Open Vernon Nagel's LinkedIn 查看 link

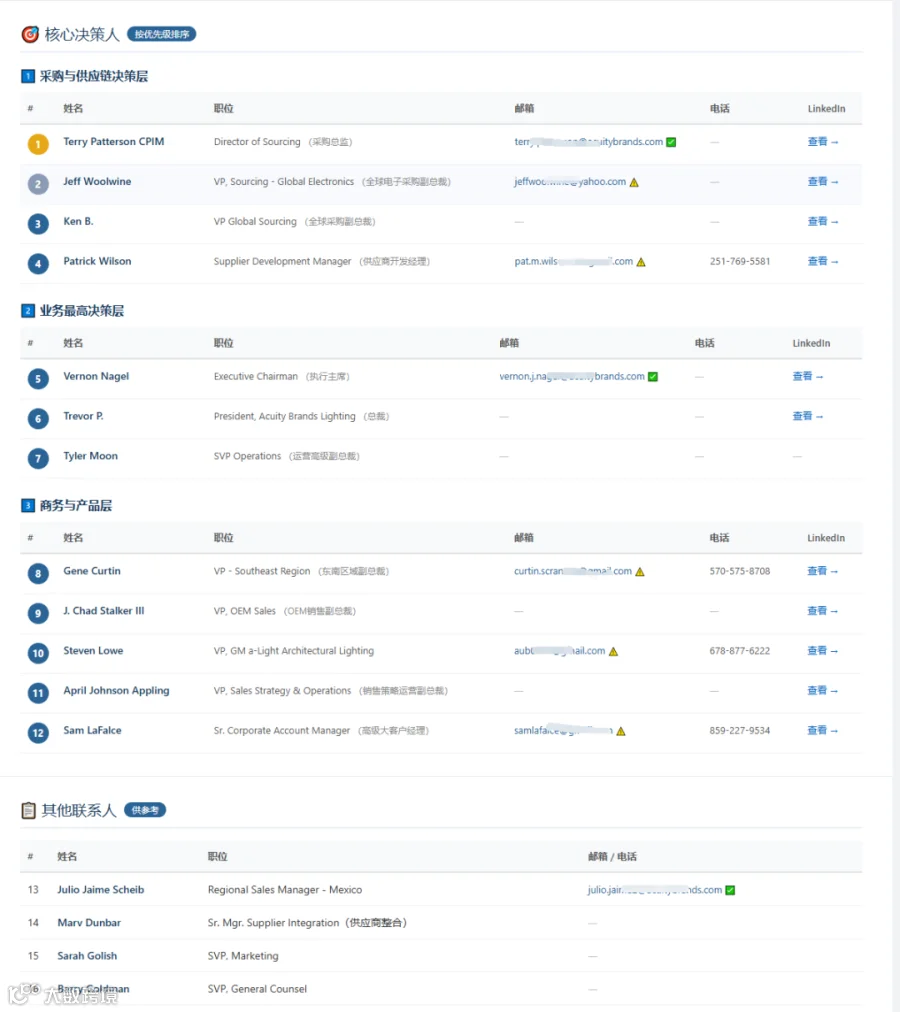[x=808, y=376]
